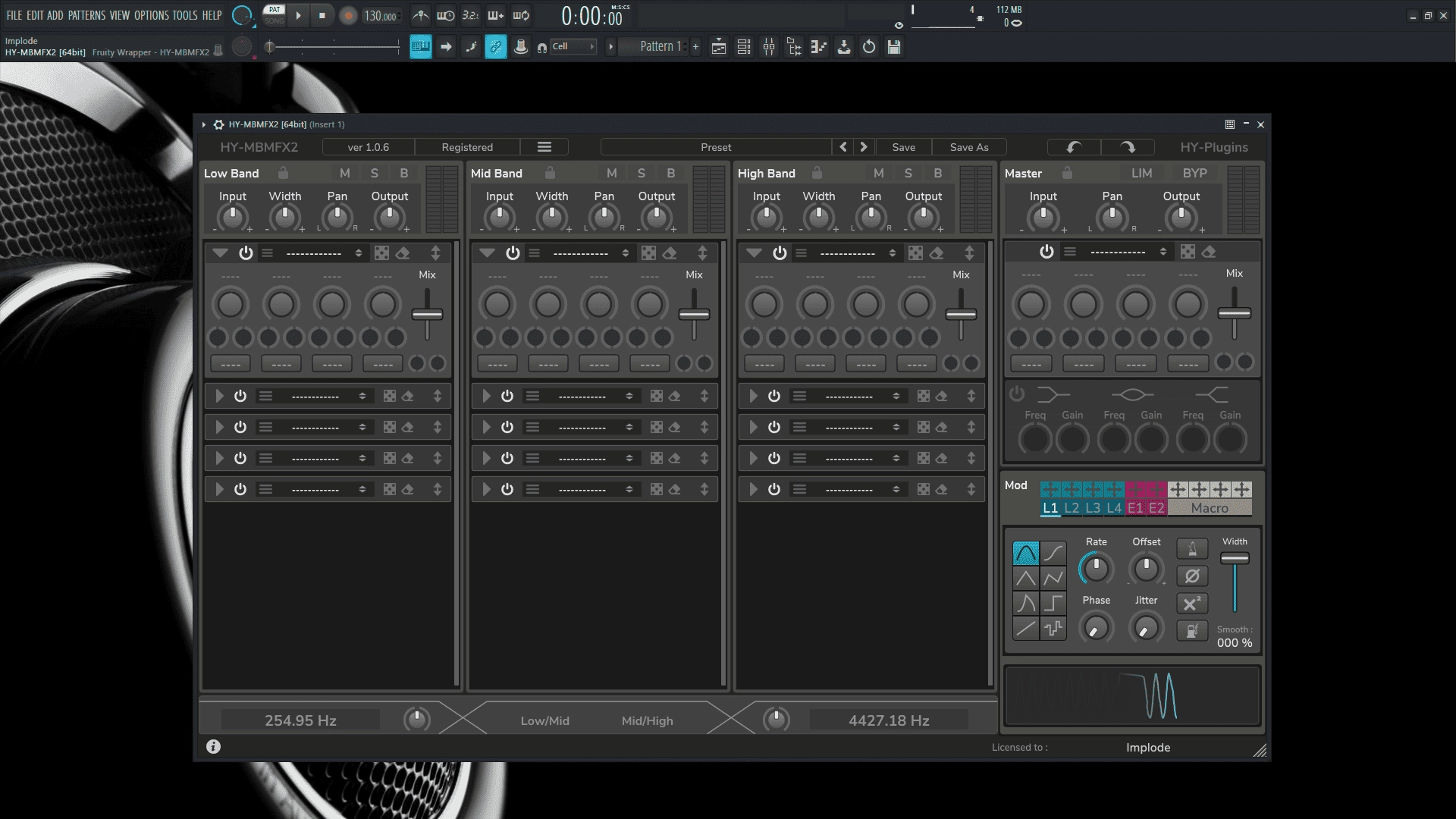Open the FILE menu
The image size is (1456, 819).
coord(14,15)
